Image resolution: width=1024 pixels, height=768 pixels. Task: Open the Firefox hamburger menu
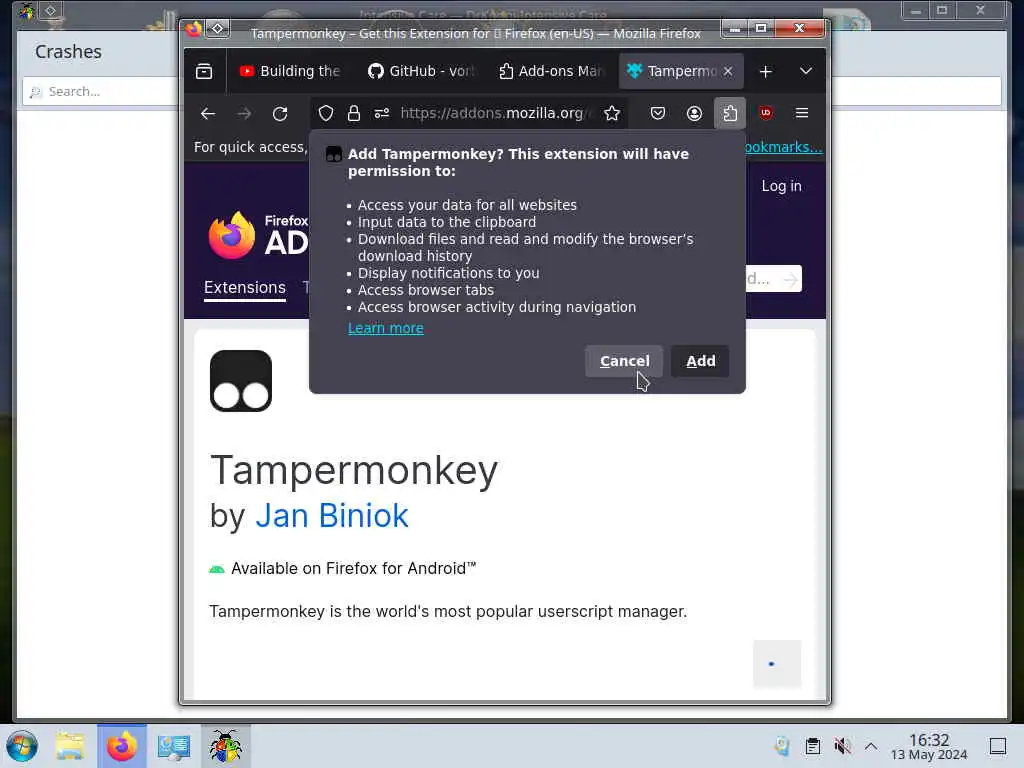802,114
